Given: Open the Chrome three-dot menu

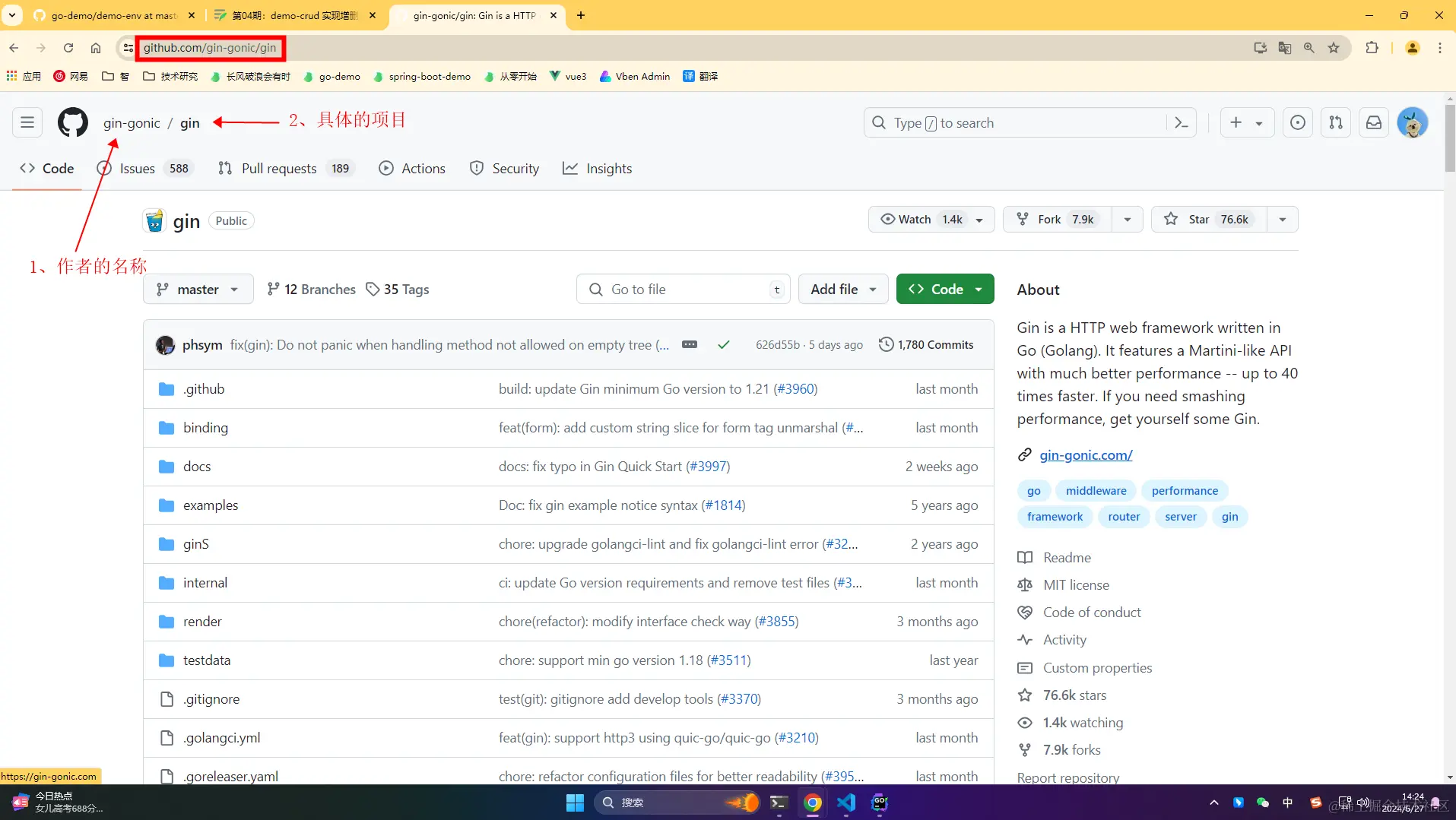Looking at the screenshot, I should coord(1440,48).
